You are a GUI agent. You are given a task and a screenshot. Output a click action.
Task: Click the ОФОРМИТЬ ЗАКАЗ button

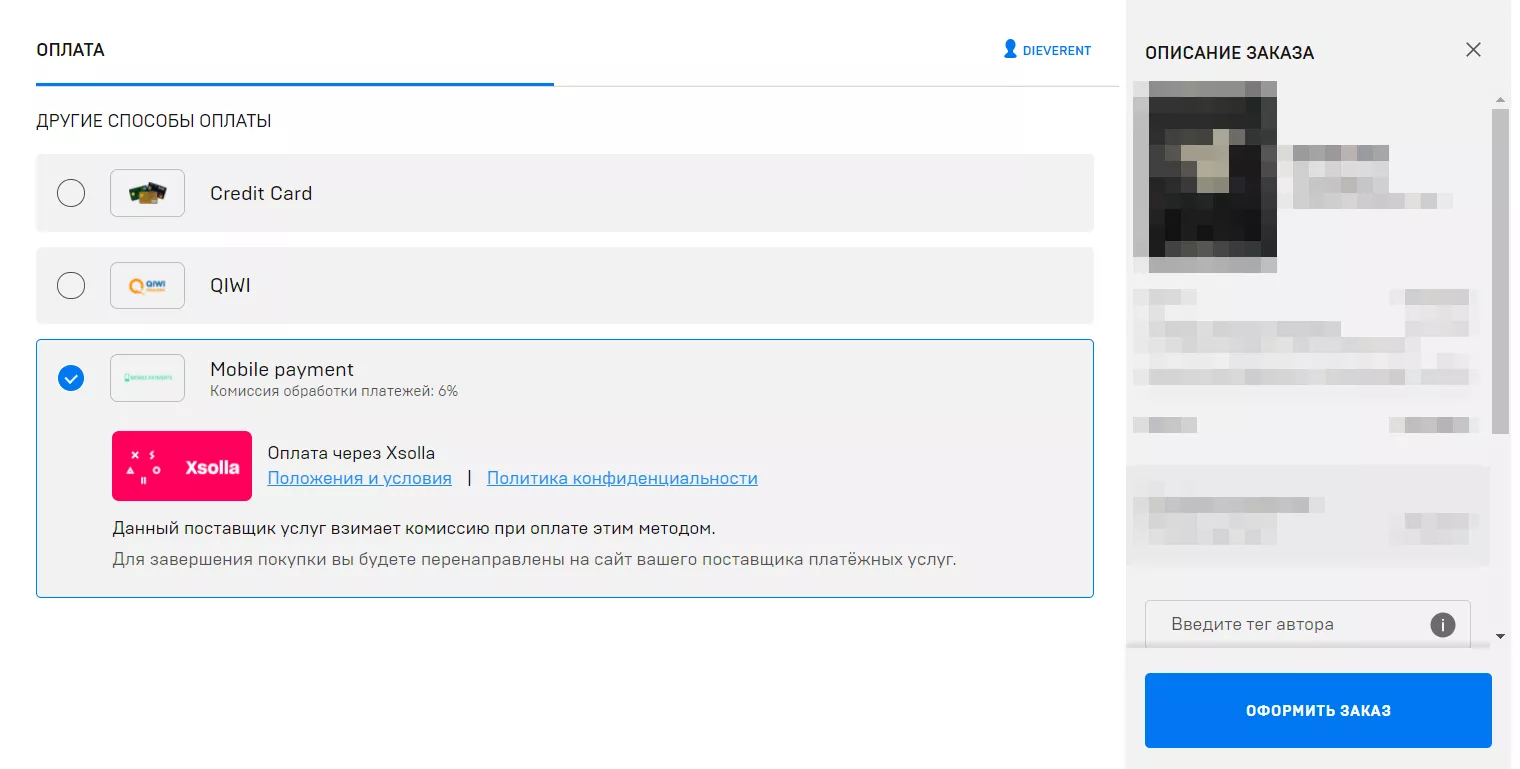pos(1318,711)
